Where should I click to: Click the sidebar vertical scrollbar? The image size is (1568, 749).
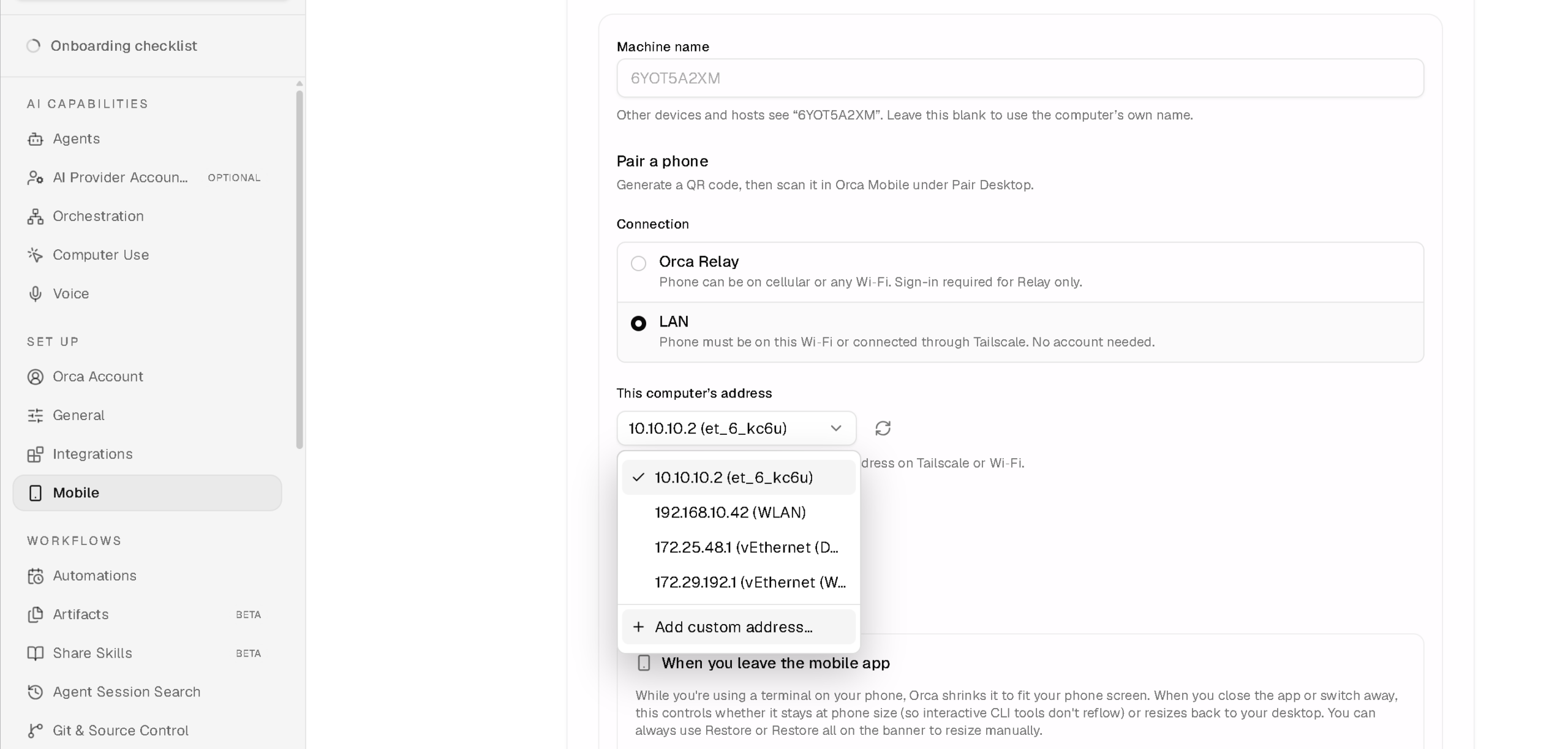point(300,269)
